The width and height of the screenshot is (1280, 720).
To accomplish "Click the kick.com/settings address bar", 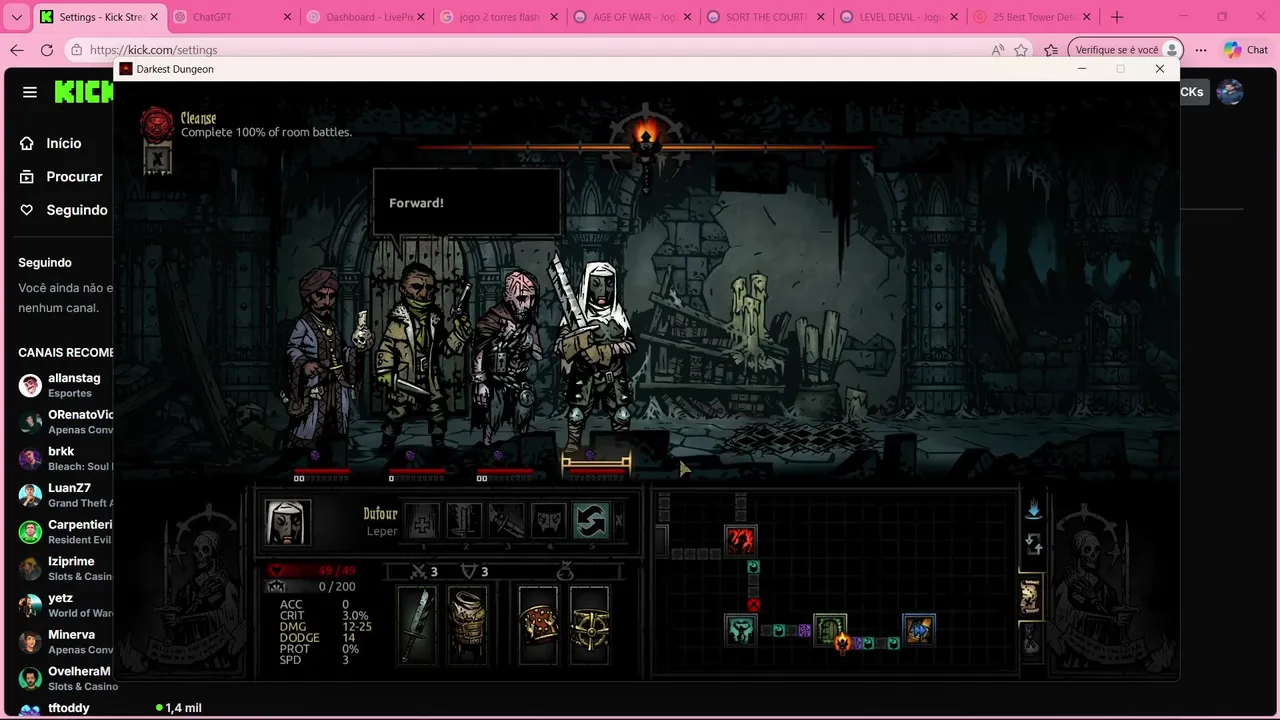I will [x=530, y=50].
